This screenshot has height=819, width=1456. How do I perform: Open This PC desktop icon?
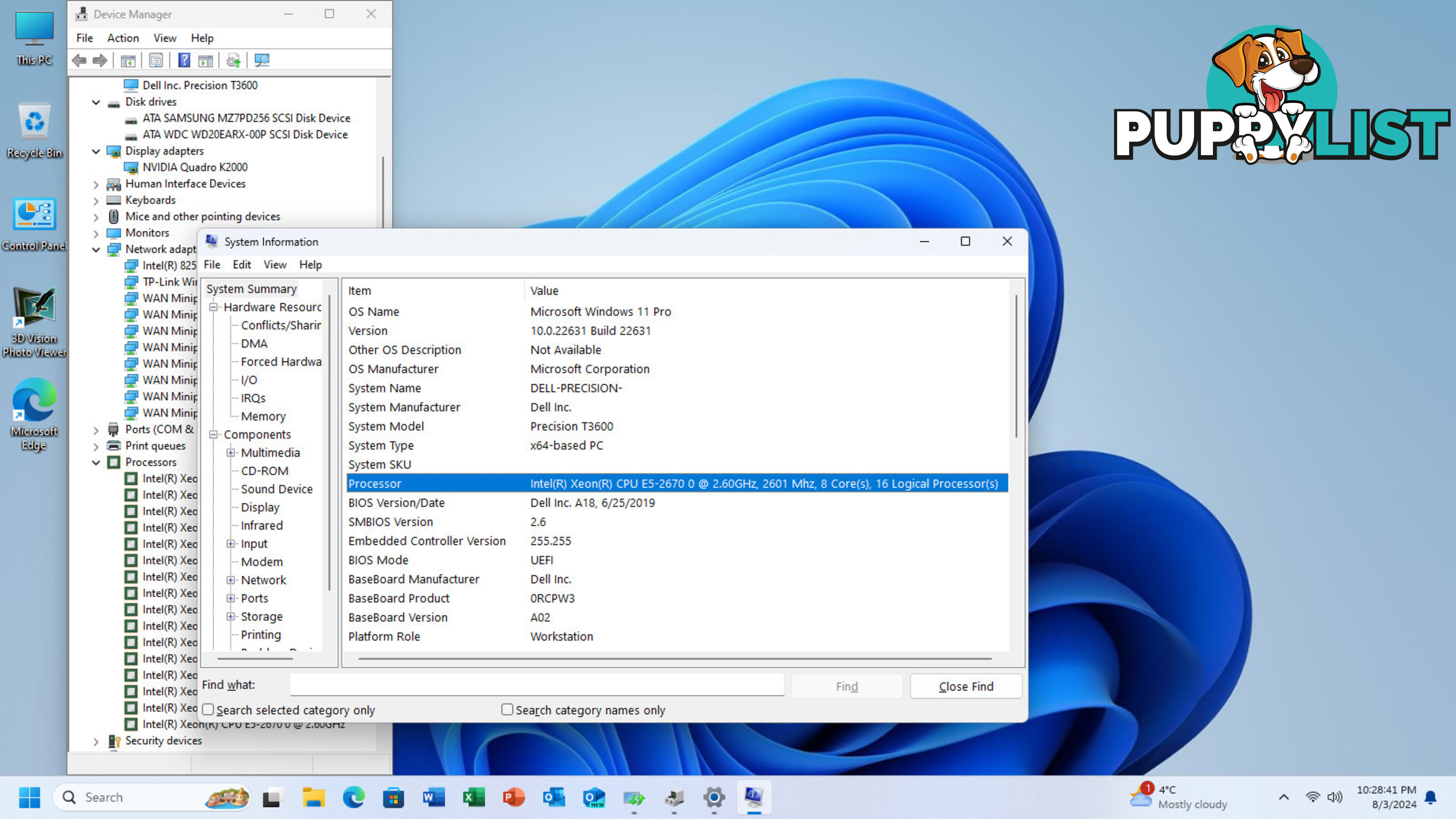click(x=34, y=38)
